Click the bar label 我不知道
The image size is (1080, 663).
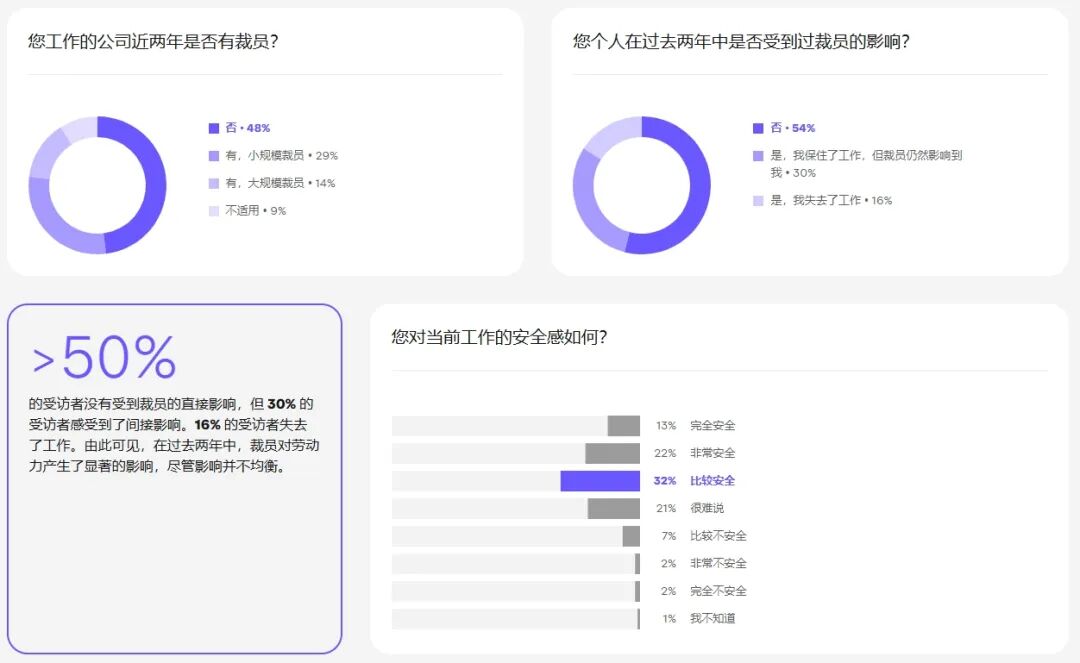pos(713,618)
